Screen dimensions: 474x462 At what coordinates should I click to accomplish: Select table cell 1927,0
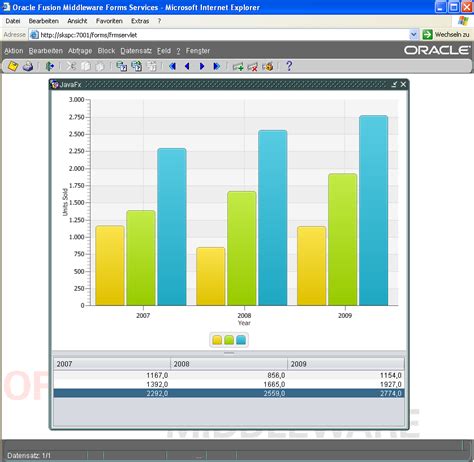(x=346, y=384)
